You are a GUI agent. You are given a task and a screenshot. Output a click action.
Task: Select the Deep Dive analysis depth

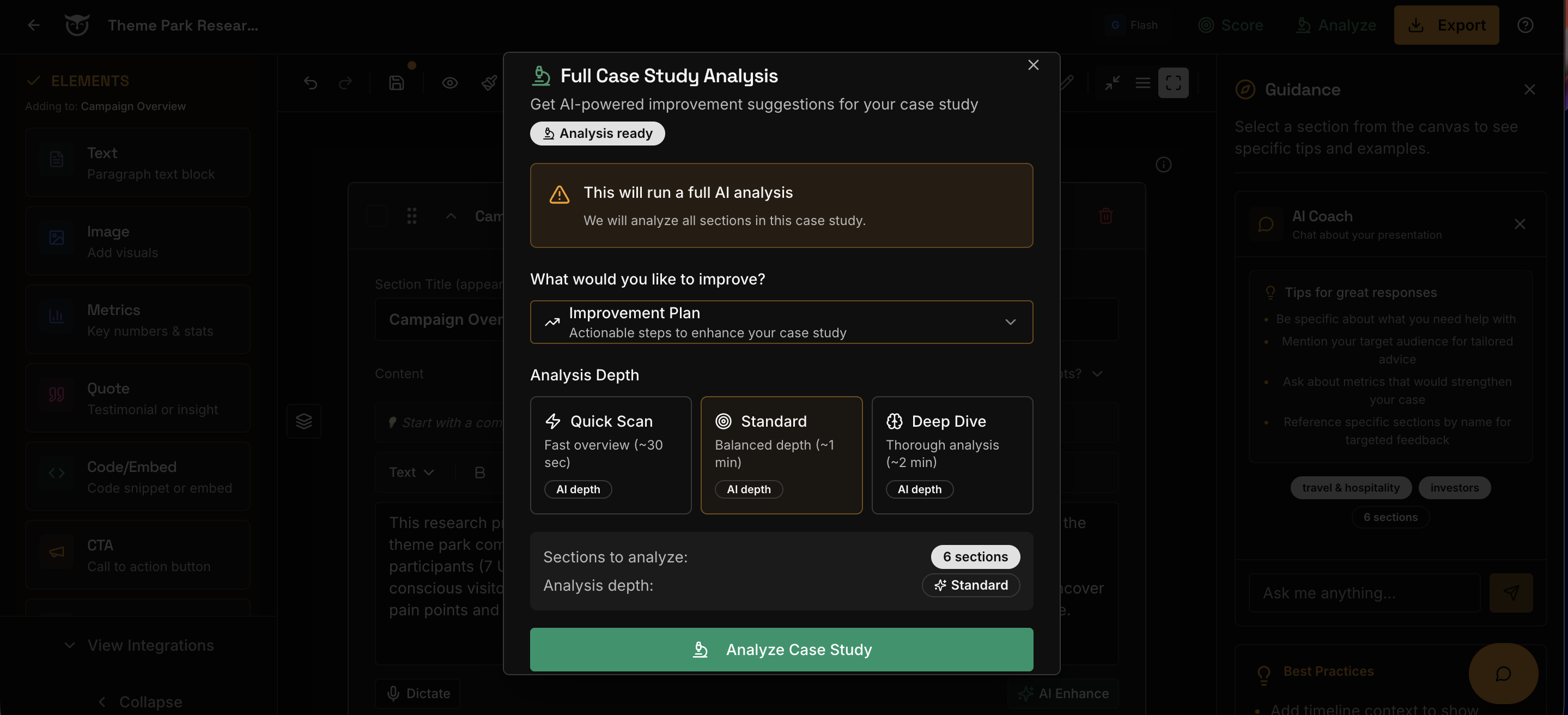(x=952, y=455)
